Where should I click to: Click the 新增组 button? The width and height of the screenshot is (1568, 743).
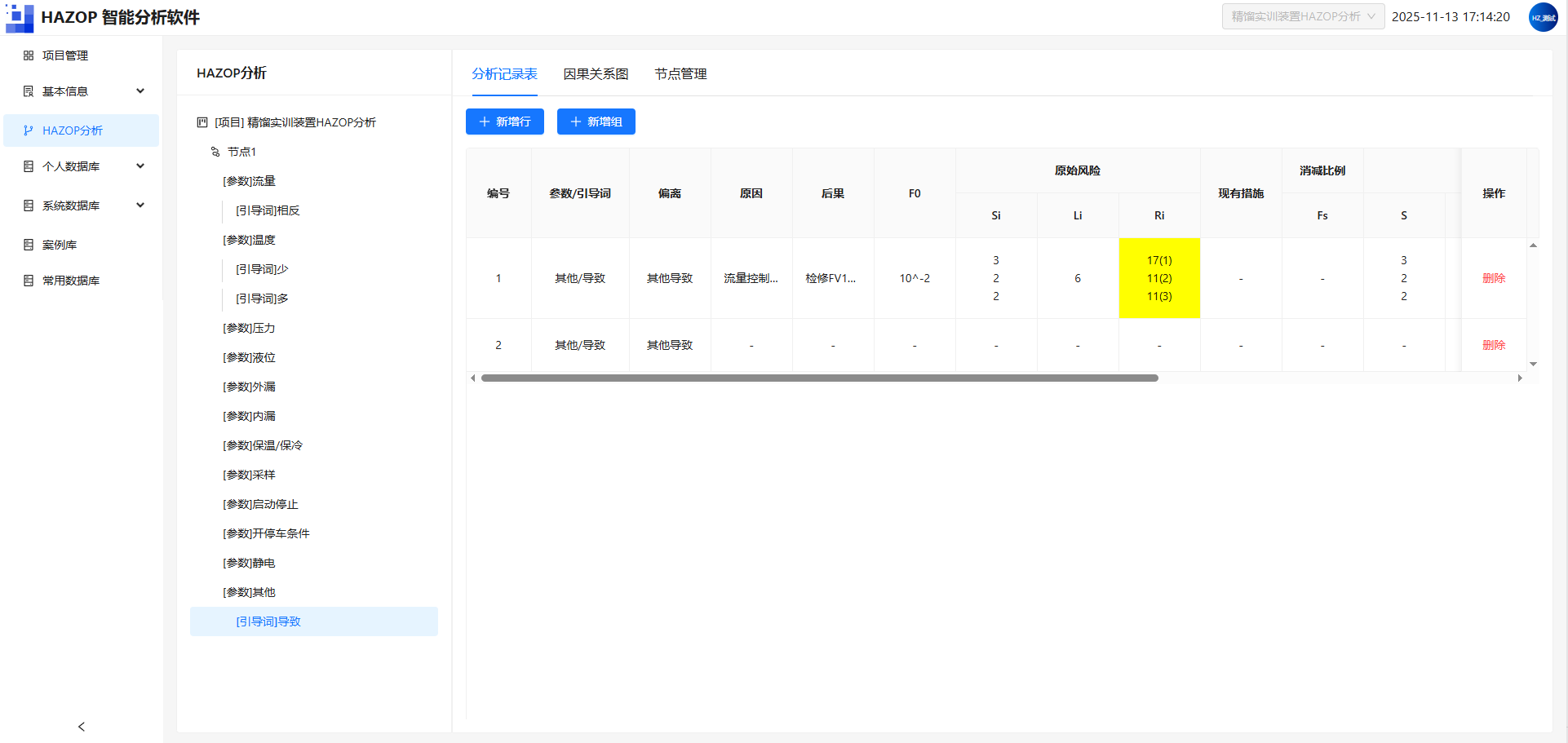596,122
